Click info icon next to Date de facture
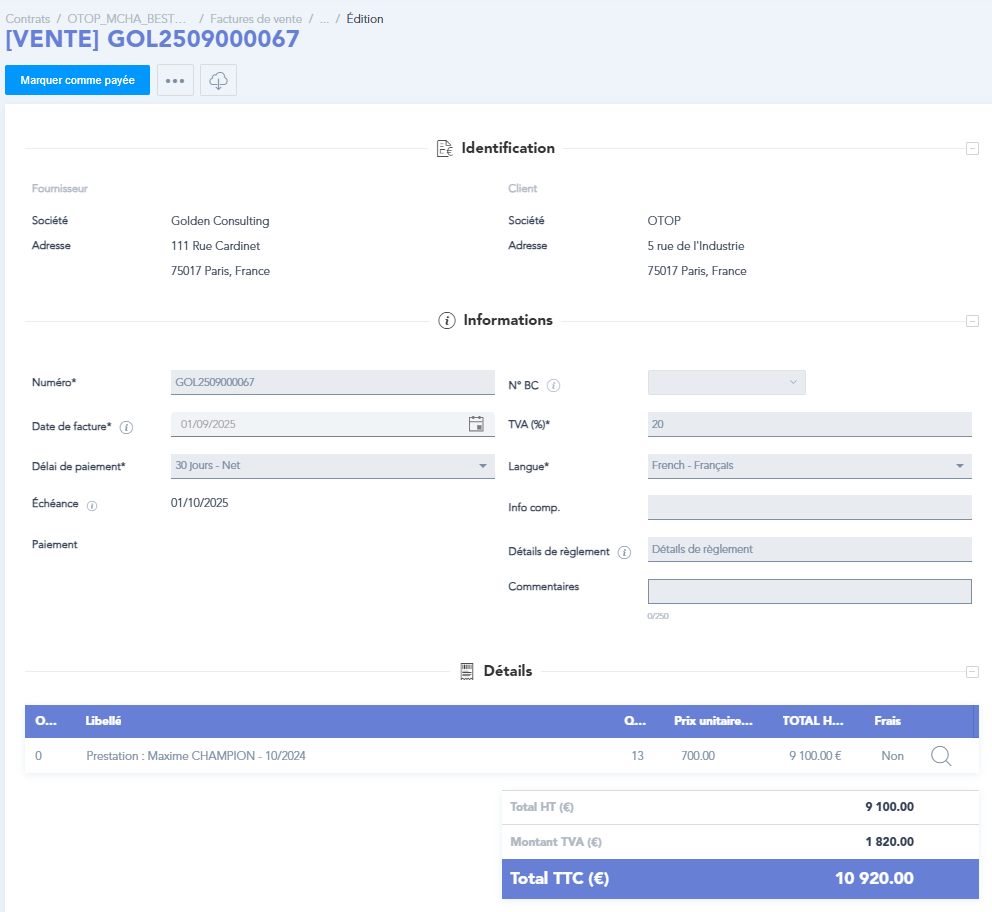The width and height of the screenshot is (992, 912). tap(126, 427)
